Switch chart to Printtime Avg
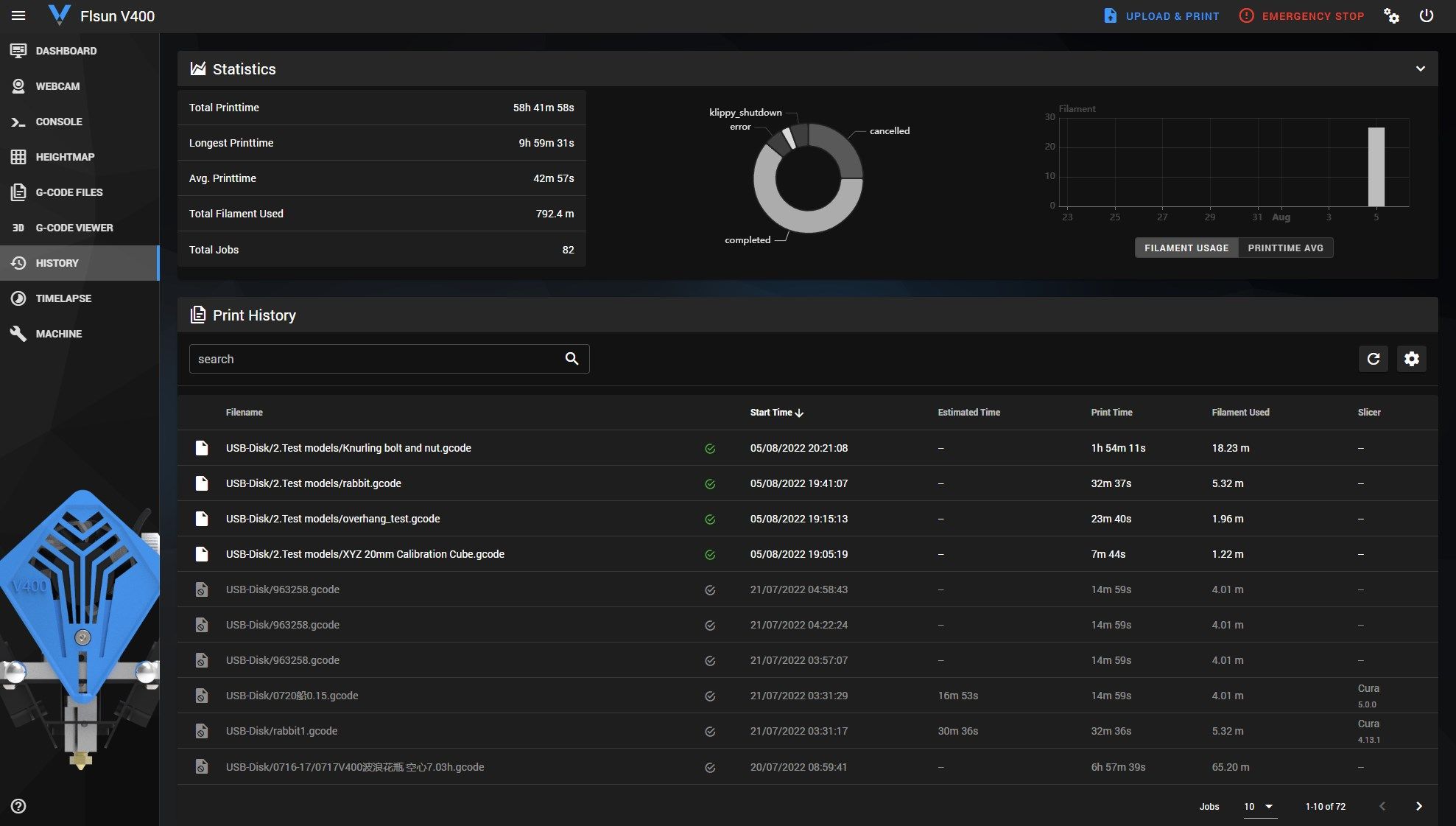 click(x=1285, y=248)
